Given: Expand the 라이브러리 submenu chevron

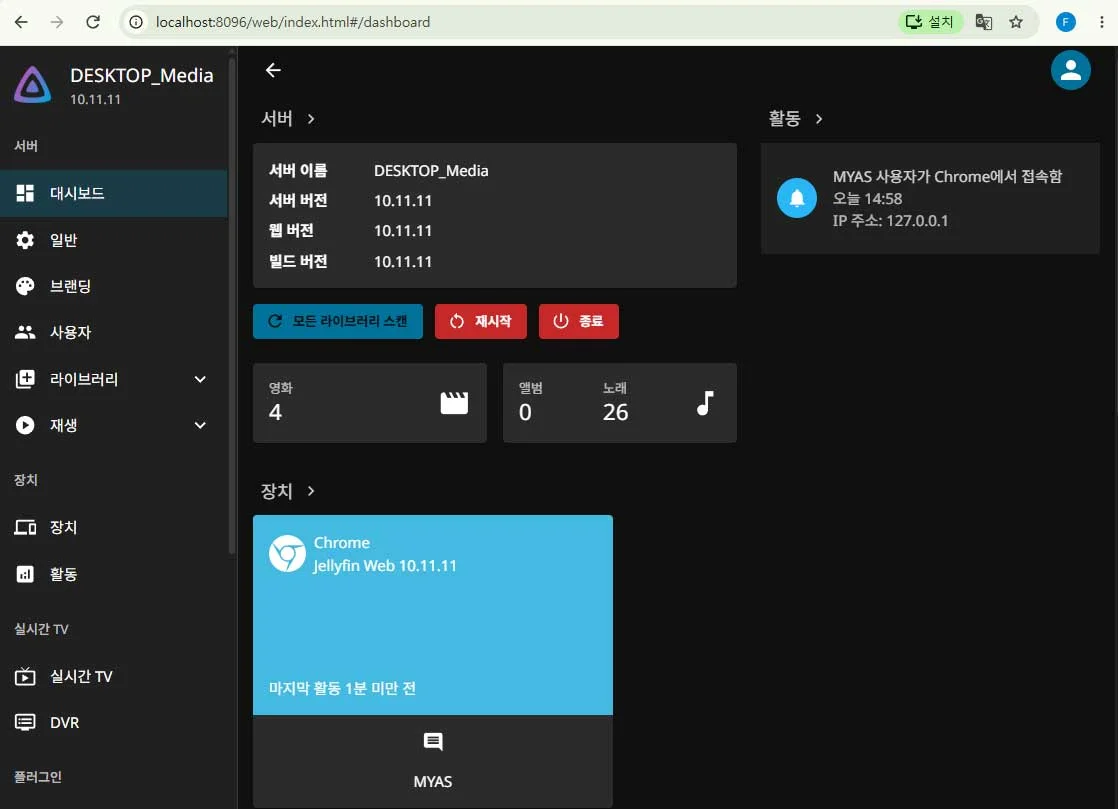Looking at the screenshot, I should tap(200, 379).
